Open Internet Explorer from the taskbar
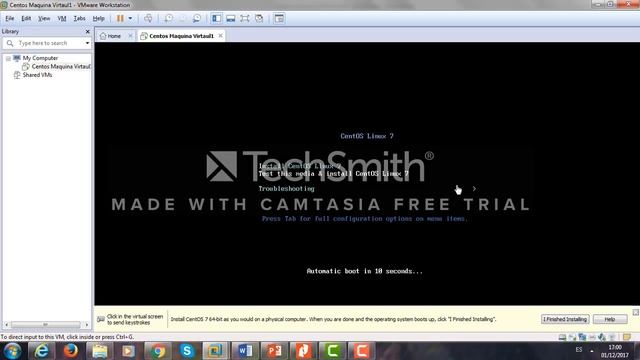The width and height of the screenshot is (640, 360). pyautogui.click(x=41, y=351)
